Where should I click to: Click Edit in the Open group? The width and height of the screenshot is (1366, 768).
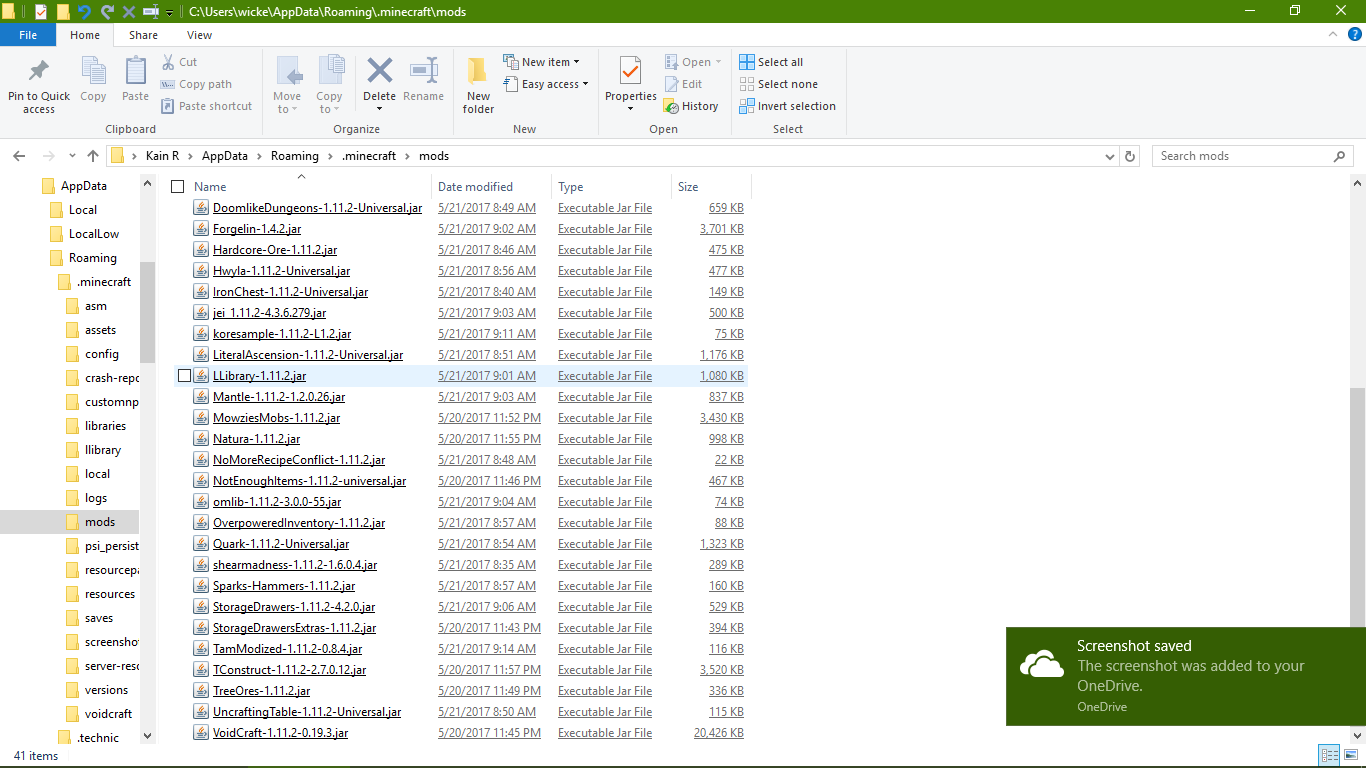coord(683,84)
